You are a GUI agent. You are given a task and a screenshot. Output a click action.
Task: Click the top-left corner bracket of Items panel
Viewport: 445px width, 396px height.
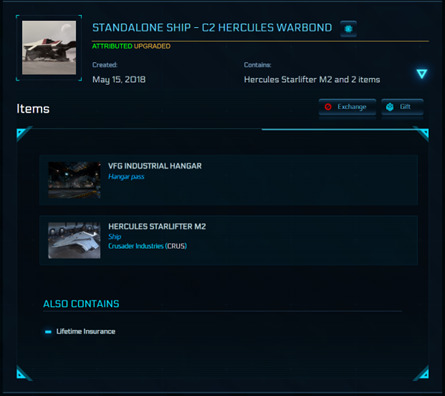pyautogui.click(x=23, y=132)
